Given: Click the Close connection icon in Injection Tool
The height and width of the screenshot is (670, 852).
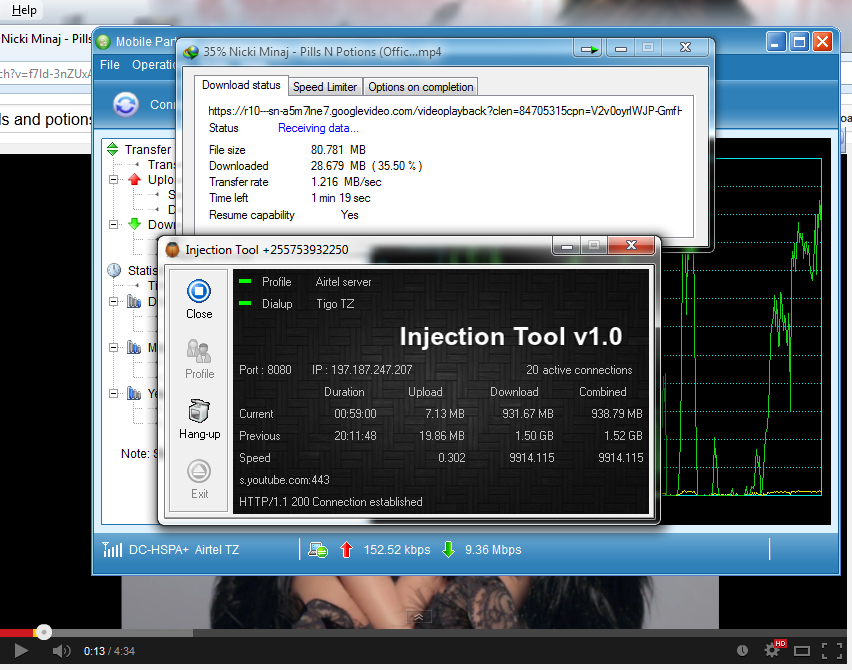Looking at the screenshot, I should click(x=199, y=292).
